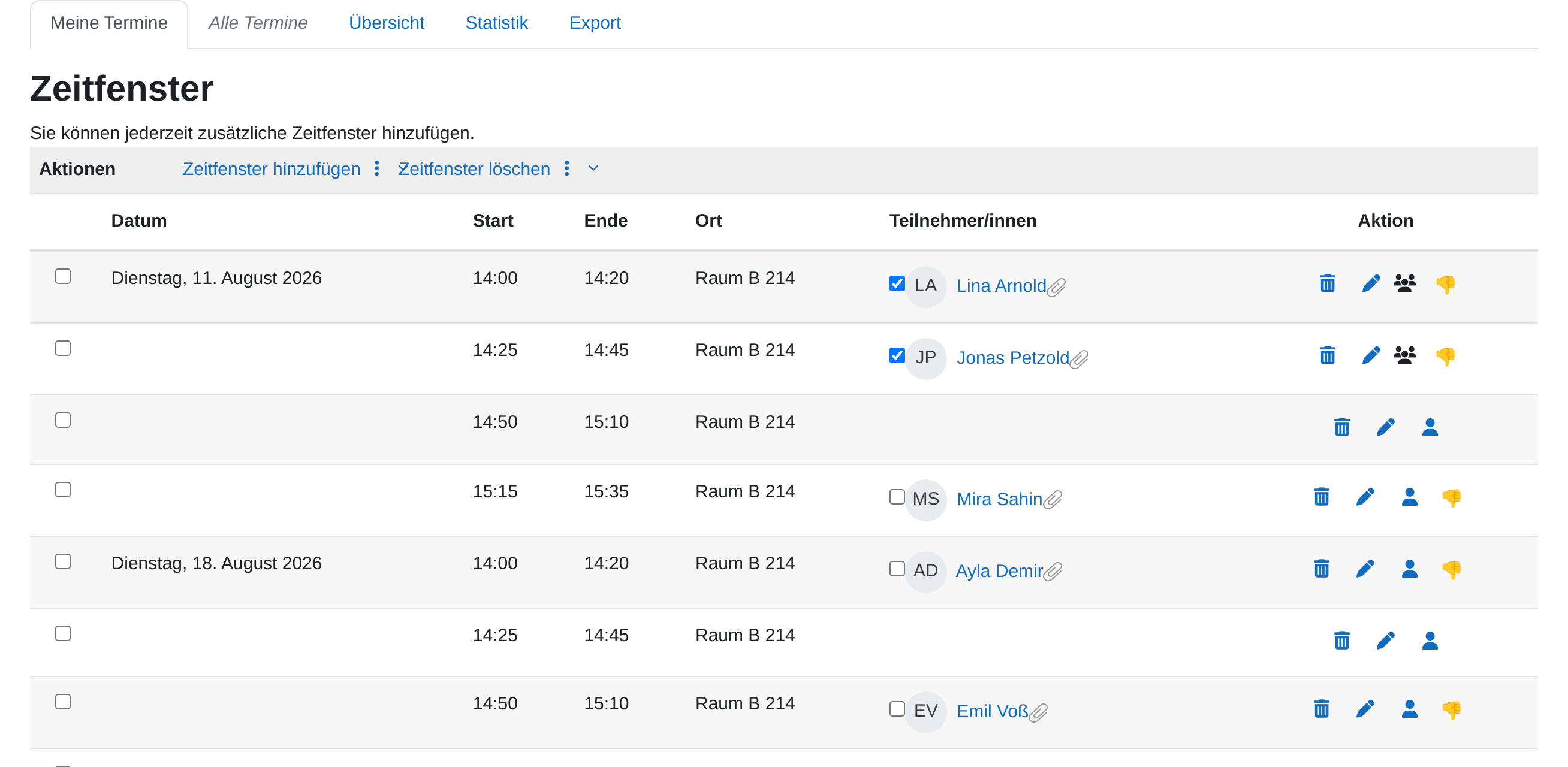Image resolution: width=1568 pixels, height=767 pixels.
Task: Open the Zeitfenster löschen options menu
Action: [567, 168]
